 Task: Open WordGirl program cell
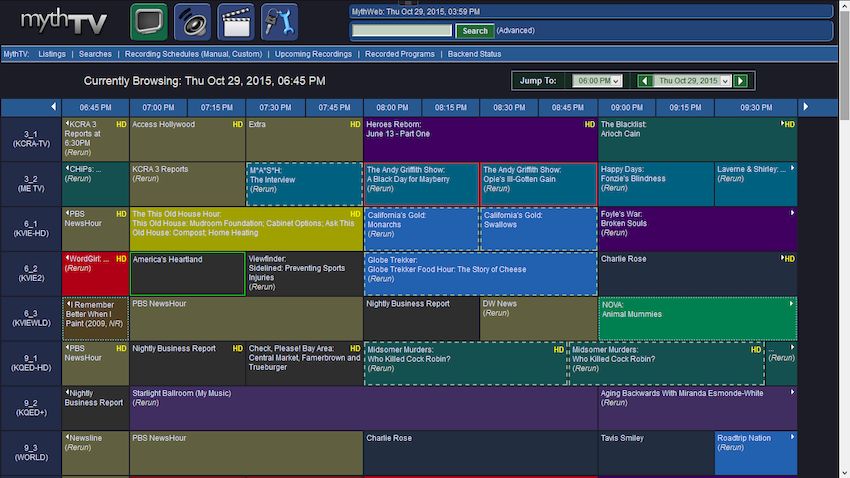(x=95, y=274)
